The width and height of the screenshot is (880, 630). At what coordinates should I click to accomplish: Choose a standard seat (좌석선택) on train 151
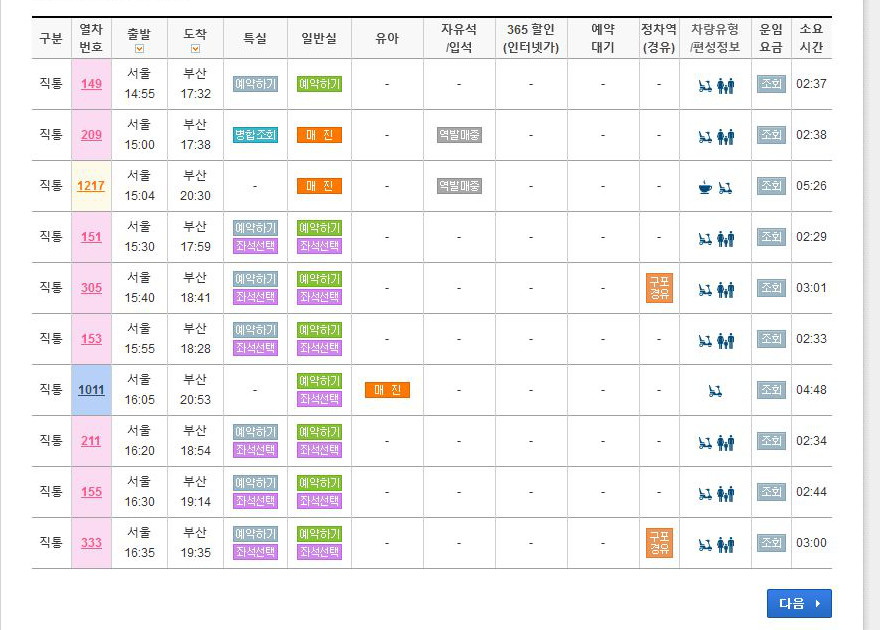[319, 246]
